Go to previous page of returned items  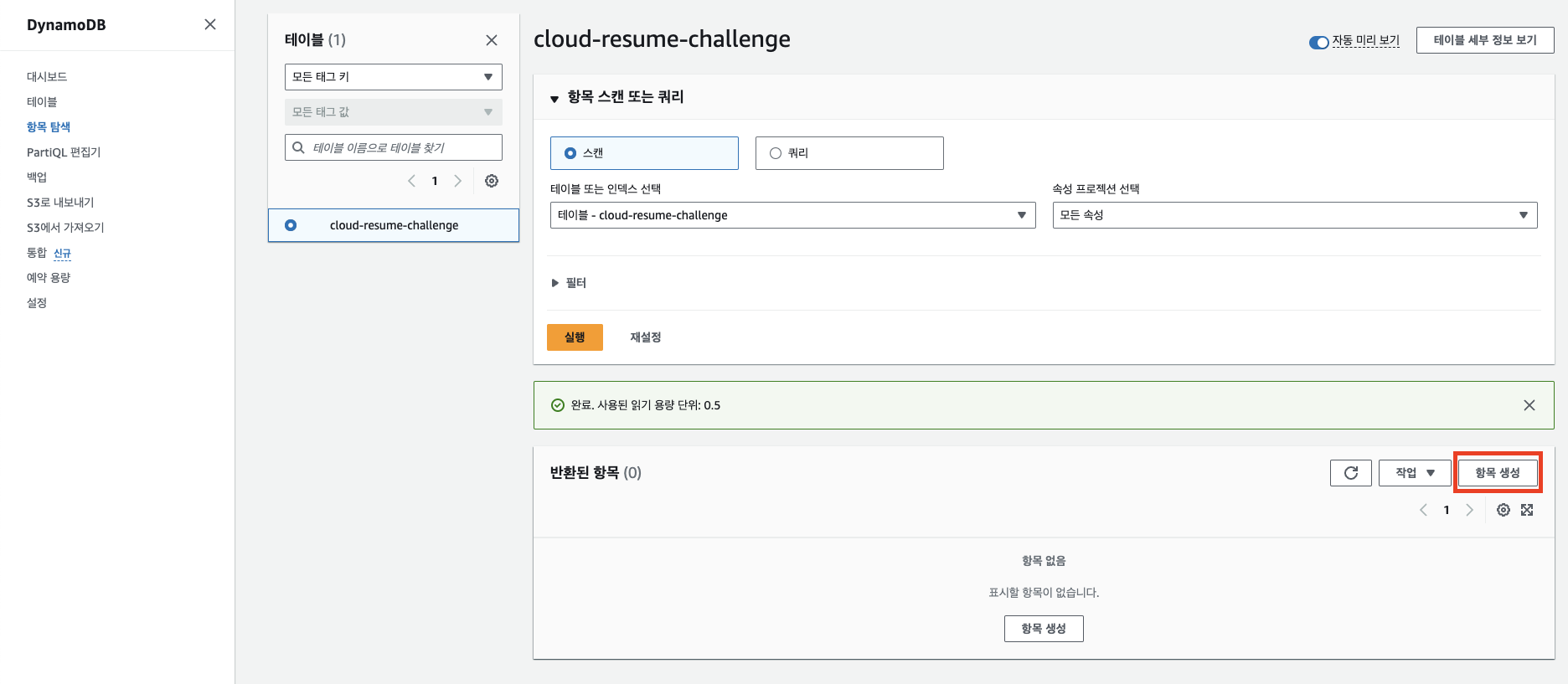coord(1423,510)
